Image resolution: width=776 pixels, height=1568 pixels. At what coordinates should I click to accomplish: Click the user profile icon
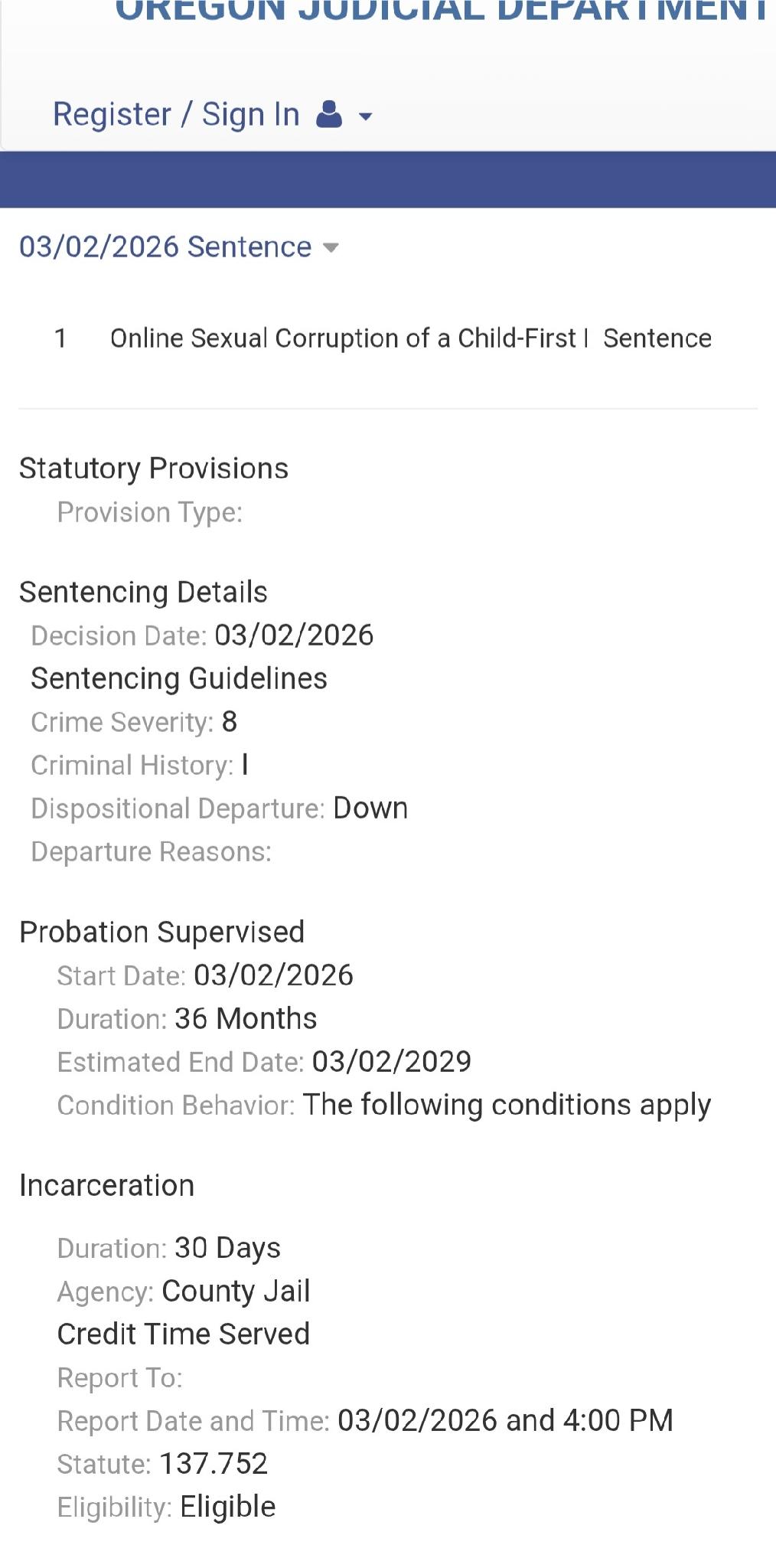tap(329, 115)
